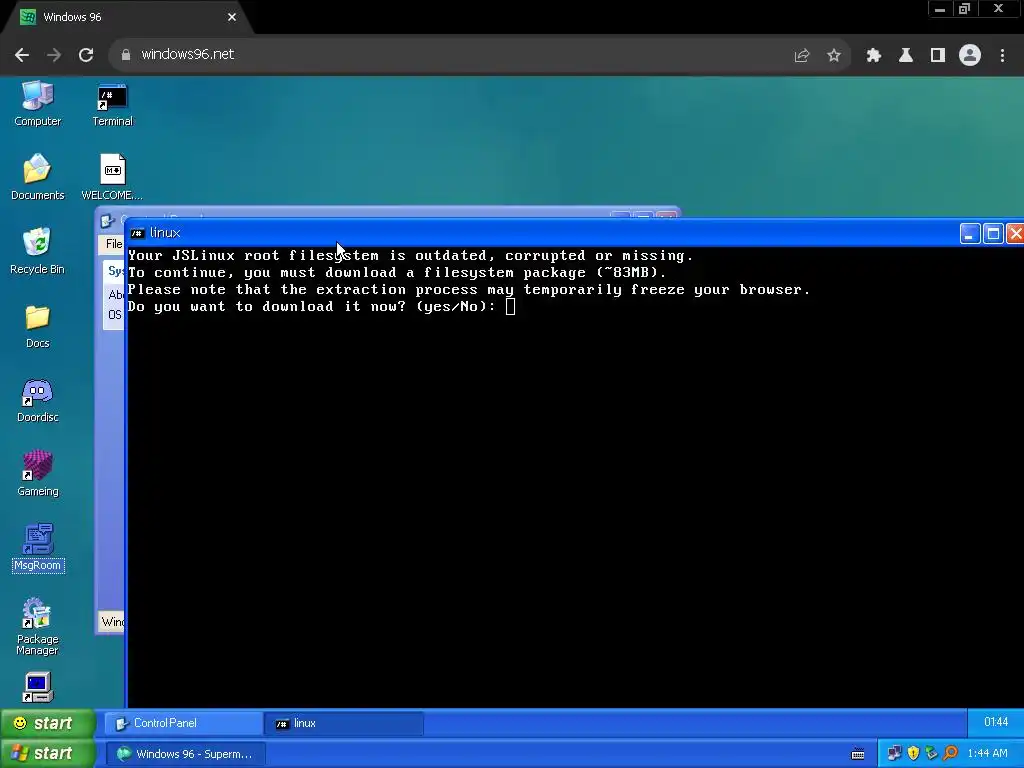Share this page icon
Image resolution: width=1024 pixels, height=768 pixels.
coord(802,56)
